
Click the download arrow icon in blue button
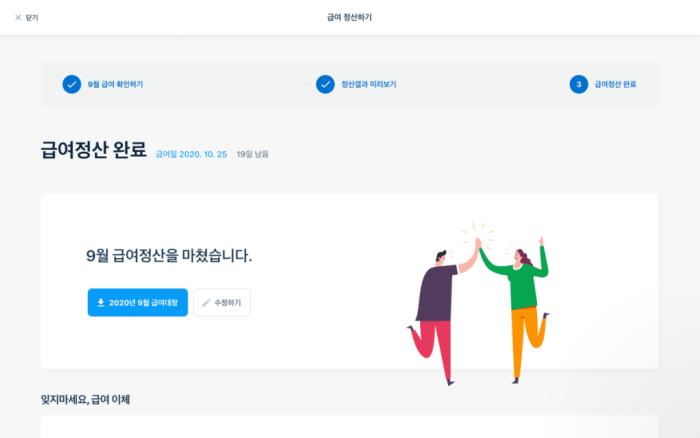click(x=101, y=302)
